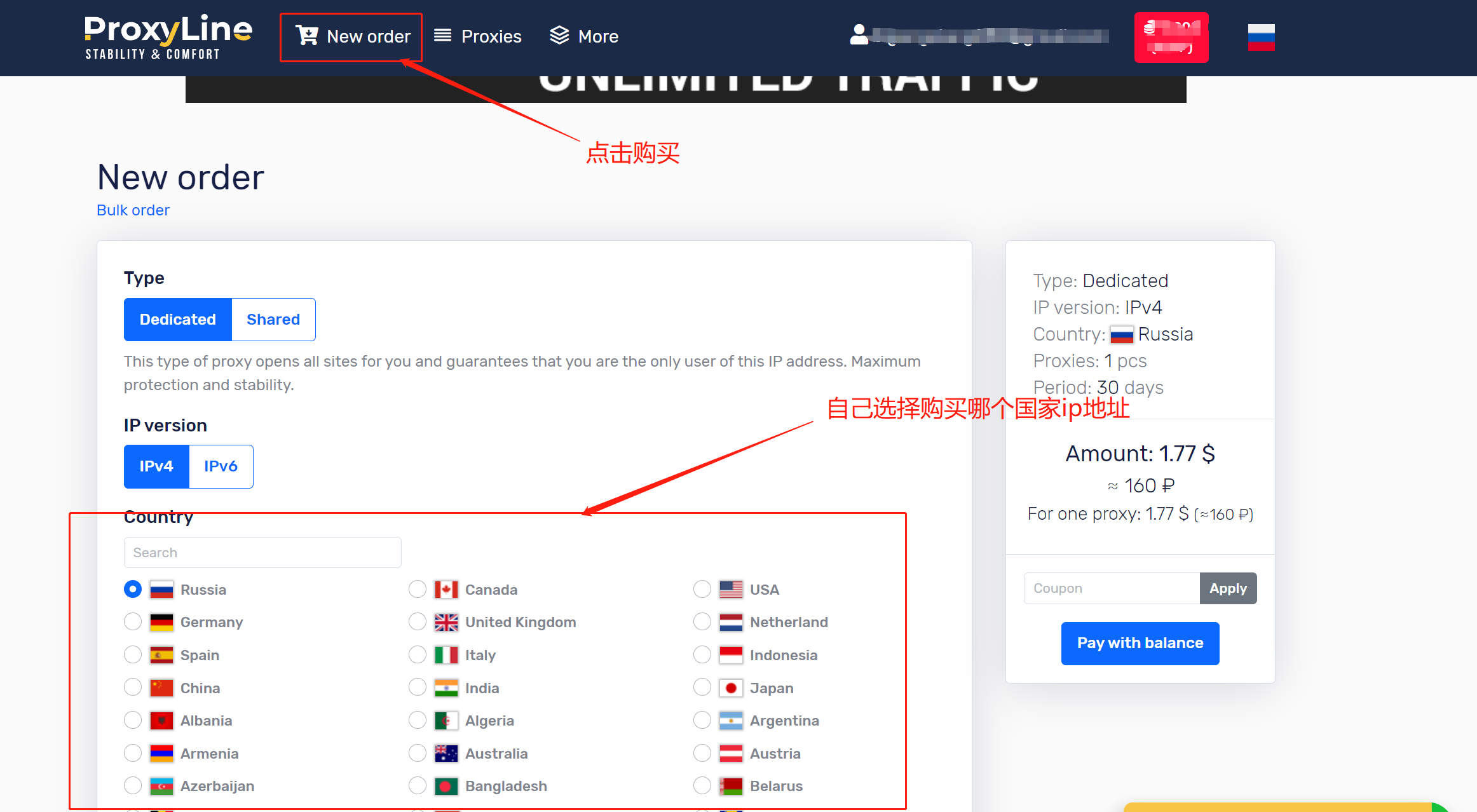
Task: Click the Bangladesh flag icon
Action: pos(446,786)
